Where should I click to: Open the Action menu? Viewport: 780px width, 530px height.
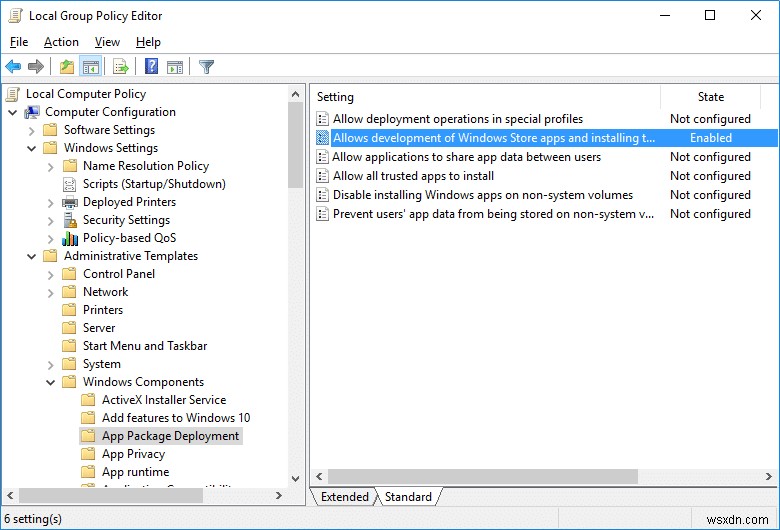click(61, 42)
